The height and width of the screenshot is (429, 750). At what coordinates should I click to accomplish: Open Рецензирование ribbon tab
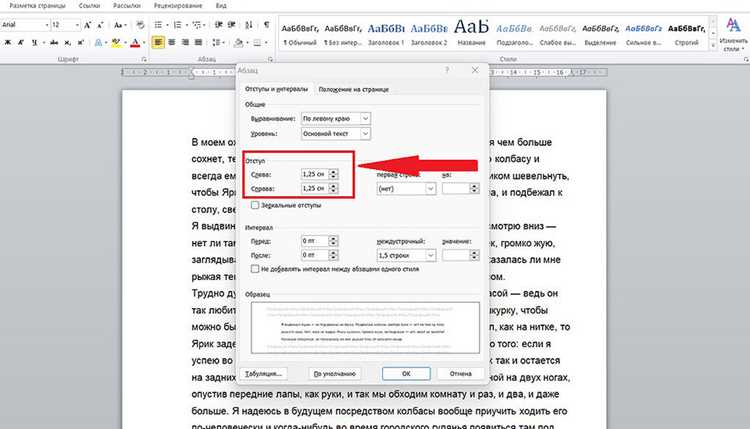click(x=178, y=6)
